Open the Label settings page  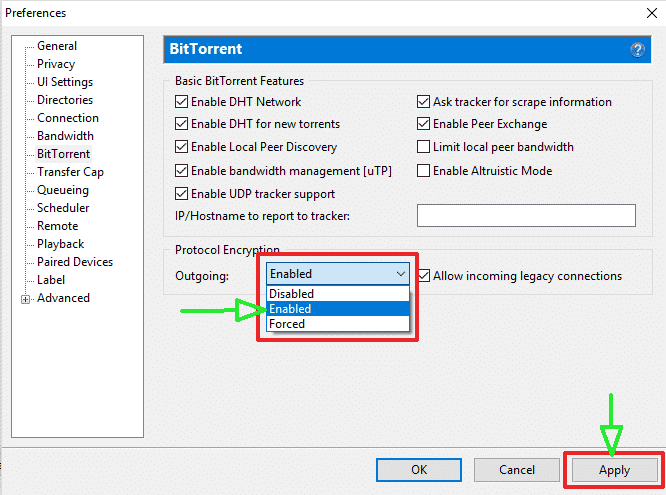(51, 280)
